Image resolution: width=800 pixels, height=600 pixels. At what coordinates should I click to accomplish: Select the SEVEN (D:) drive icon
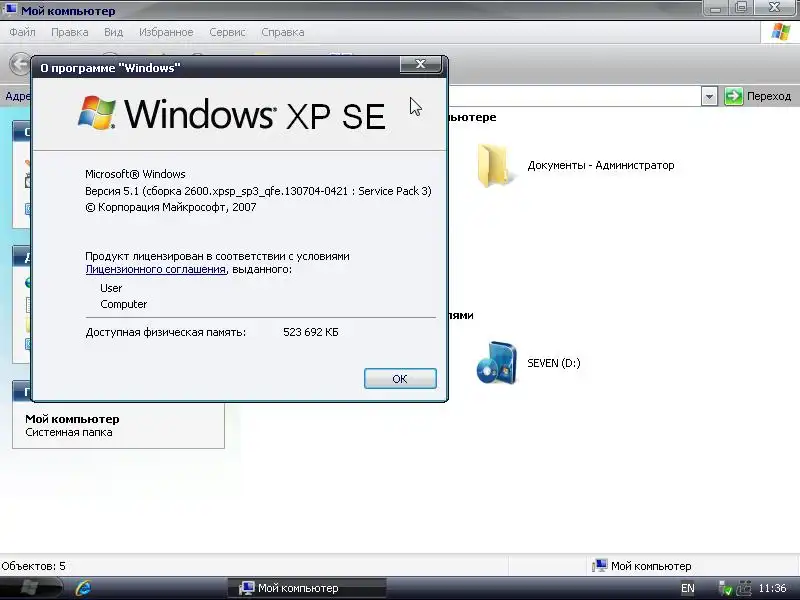[496, 363]
